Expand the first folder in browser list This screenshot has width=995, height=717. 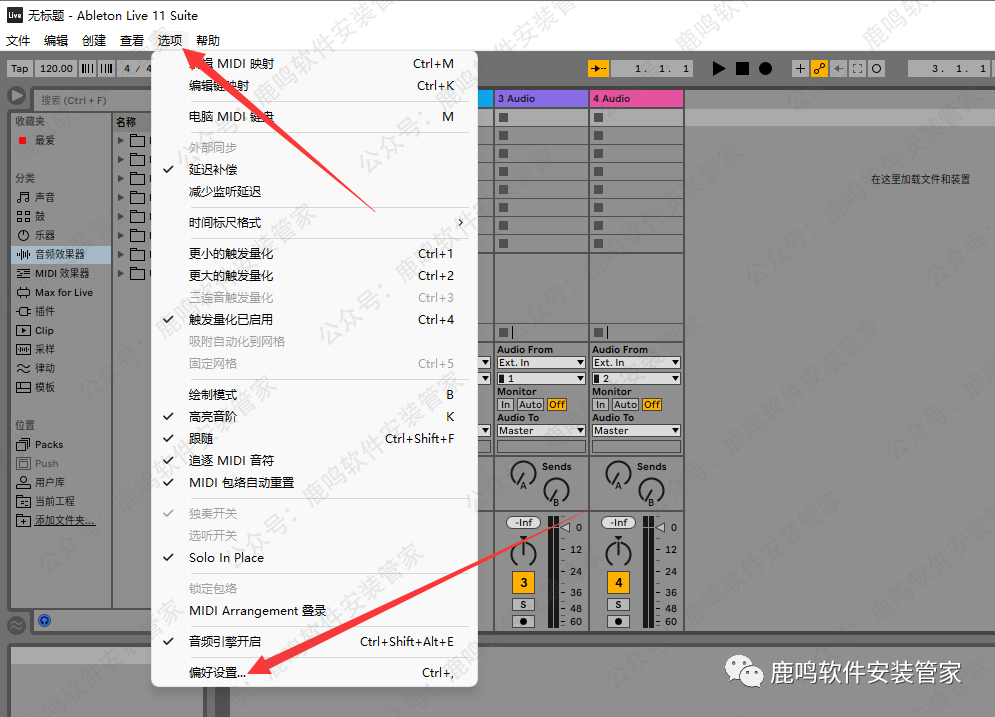[x=121, y=140]
